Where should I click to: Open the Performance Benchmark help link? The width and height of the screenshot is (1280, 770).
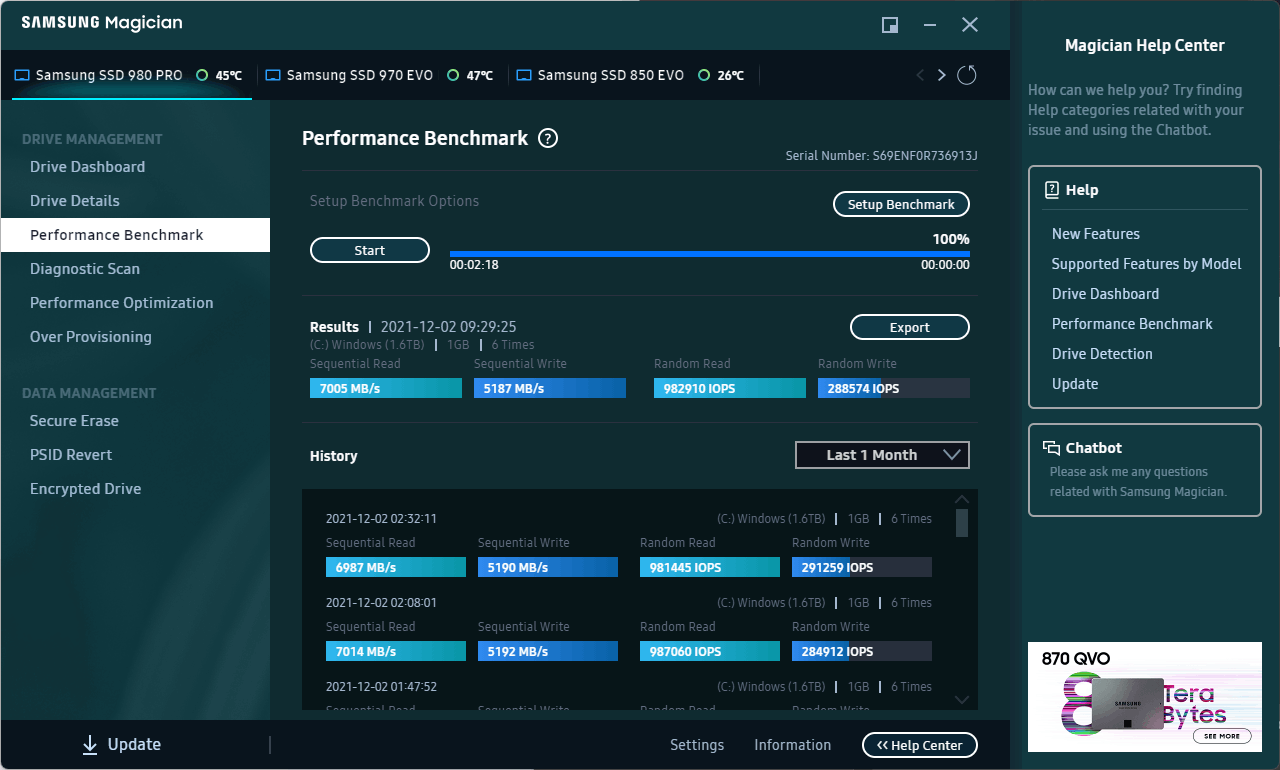[x=1132, y=324]
